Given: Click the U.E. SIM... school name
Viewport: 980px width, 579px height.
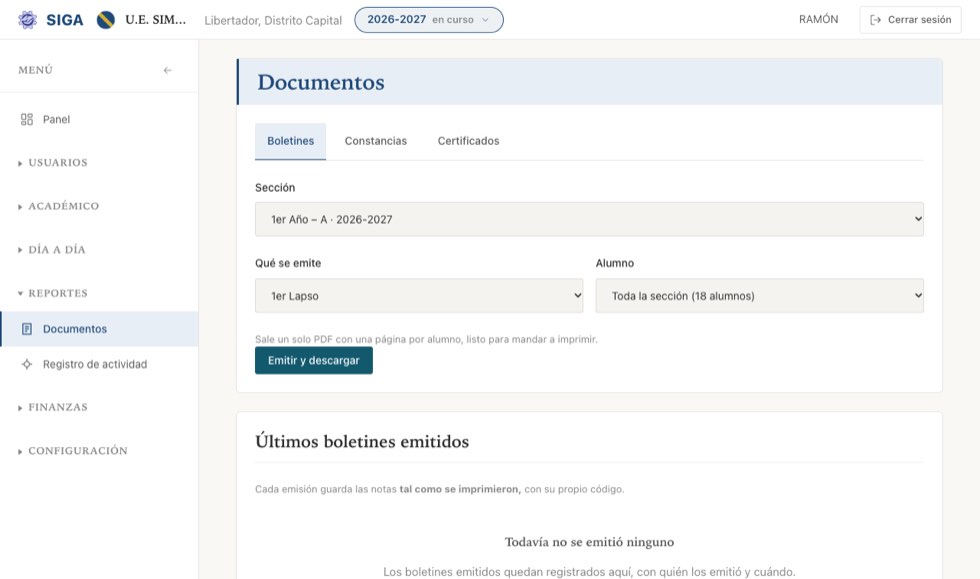Looking at the screenshot, I should pos(156,20).
